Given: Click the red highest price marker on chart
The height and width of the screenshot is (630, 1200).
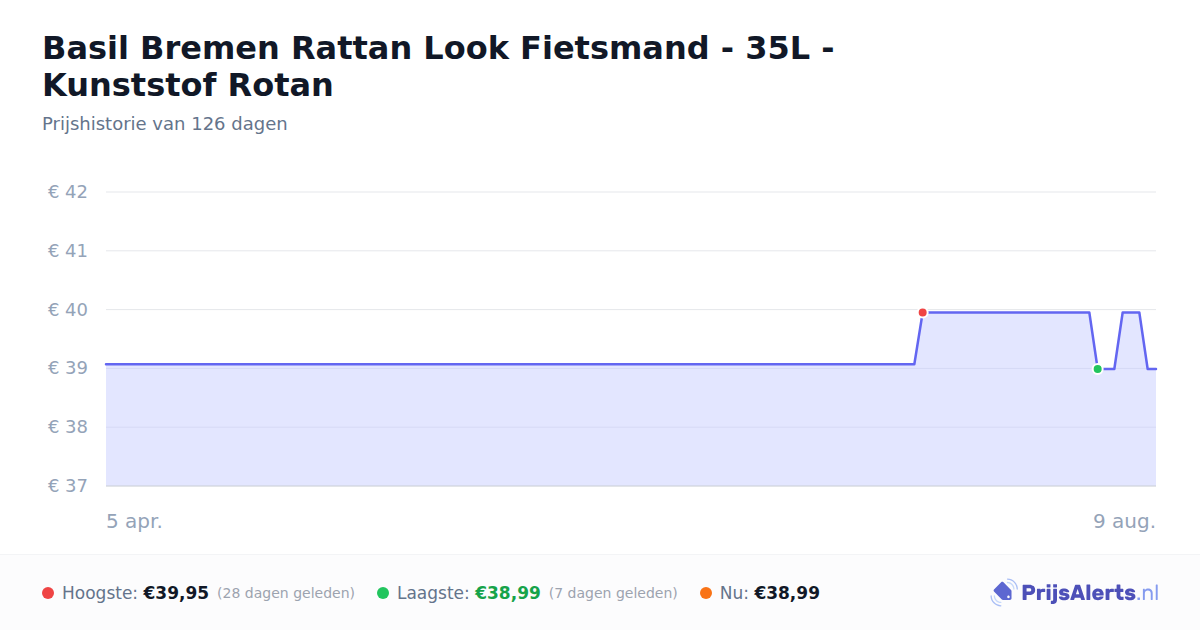Looking at the screenshot, I should (922, 312).
